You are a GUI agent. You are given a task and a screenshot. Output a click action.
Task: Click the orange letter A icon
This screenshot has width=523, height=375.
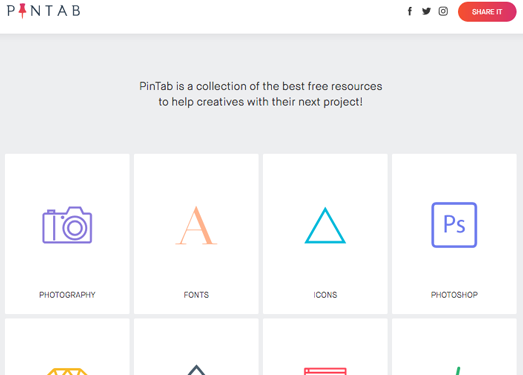[196, 226]
